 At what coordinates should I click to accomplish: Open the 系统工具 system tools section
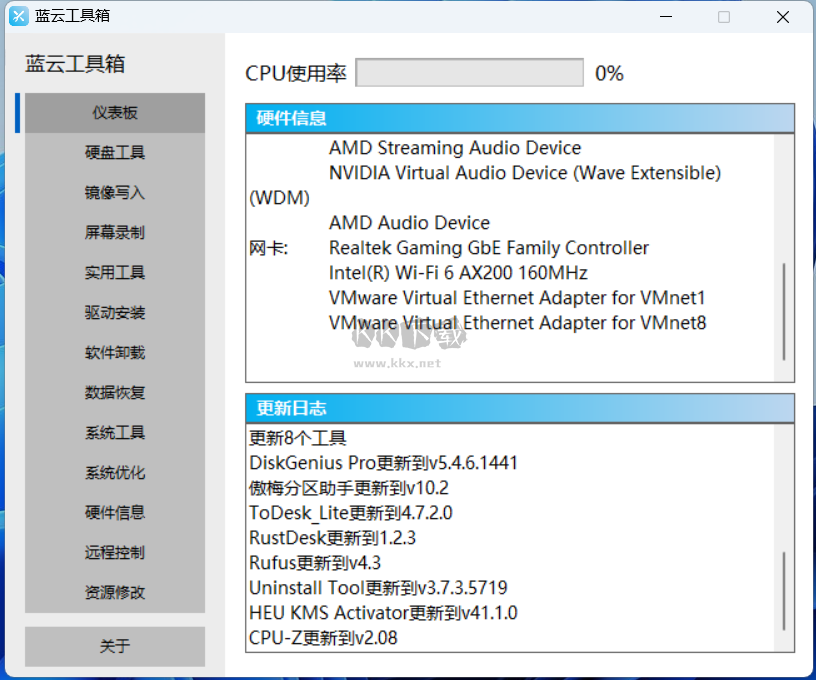[x=113, y=432]
